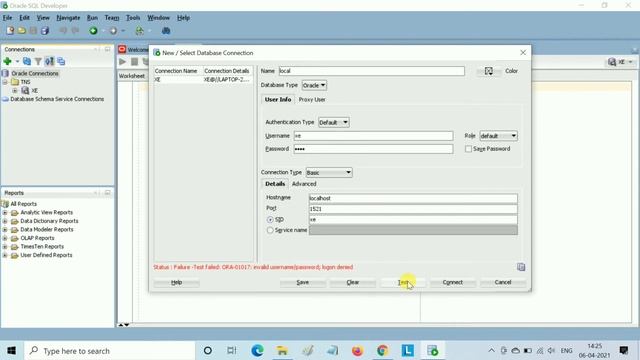The width and height of the screenshot is (640, 360).
Task: Click the Task View taskbar icon
Action: tap(232, 350)
